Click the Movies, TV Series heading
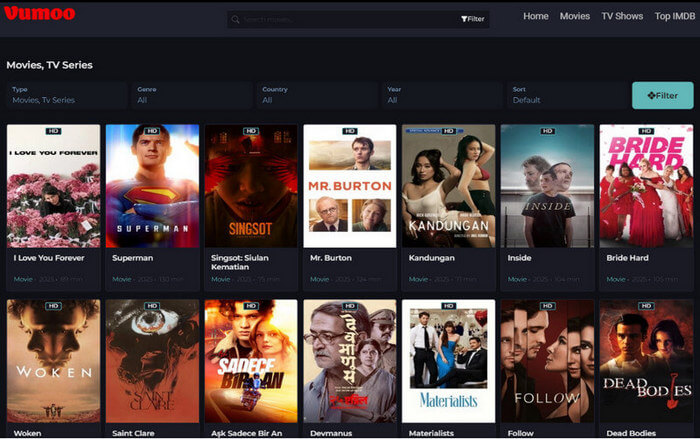Screen dimensions: 700x439 (x=50, y=65)
